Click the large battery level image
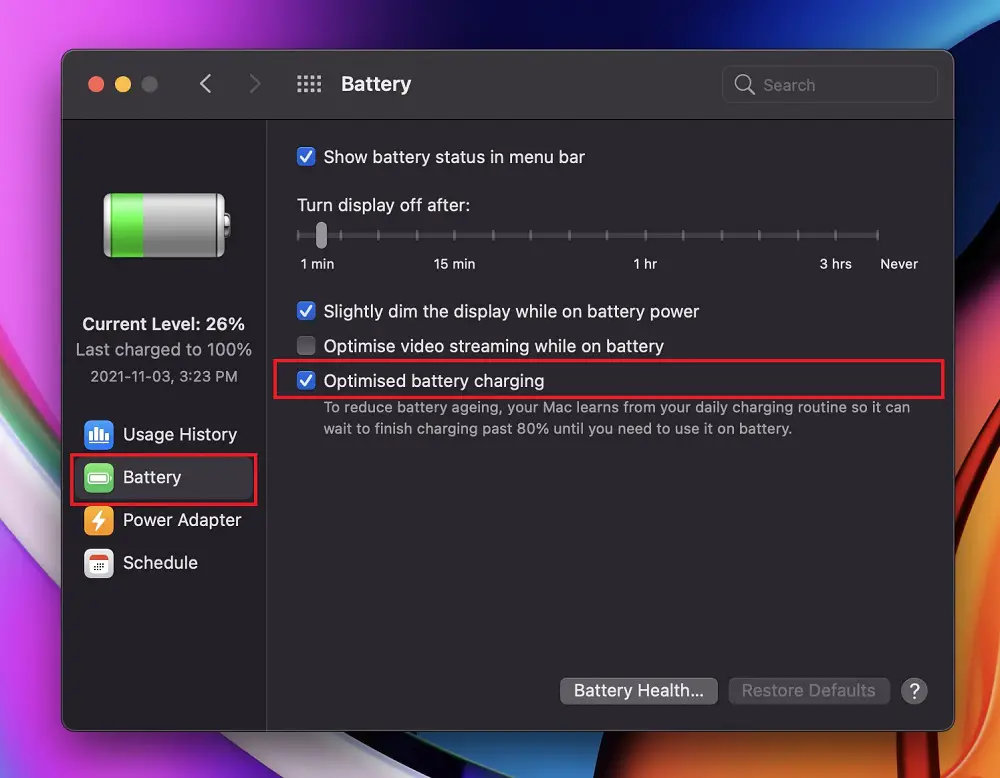The width and height of the screenshot is (1000, 778). point(166,225)
